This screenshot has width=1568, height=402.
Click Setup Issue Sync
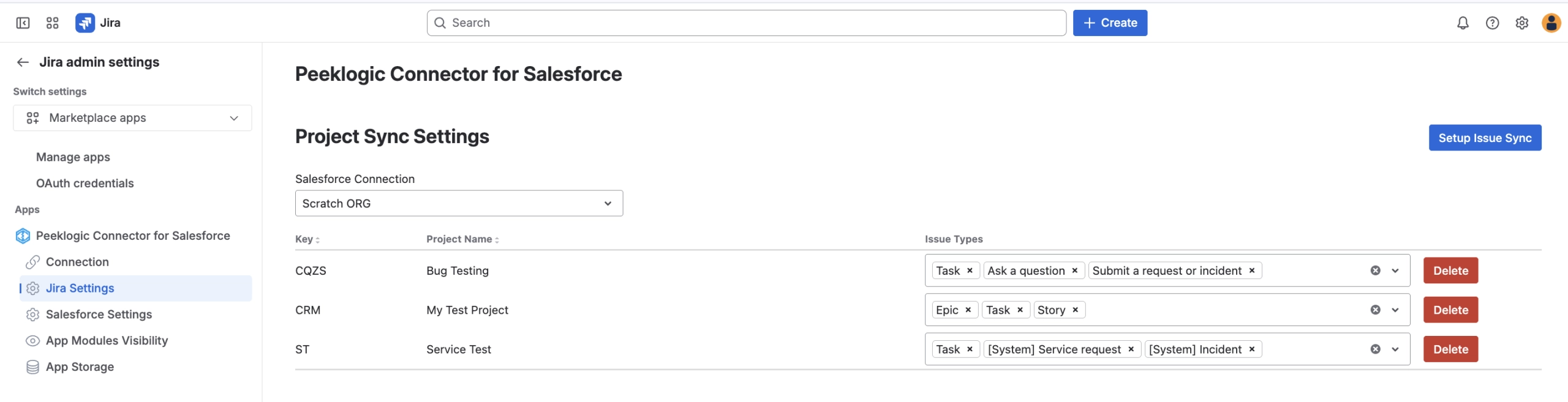click(x=1485, y=138)
